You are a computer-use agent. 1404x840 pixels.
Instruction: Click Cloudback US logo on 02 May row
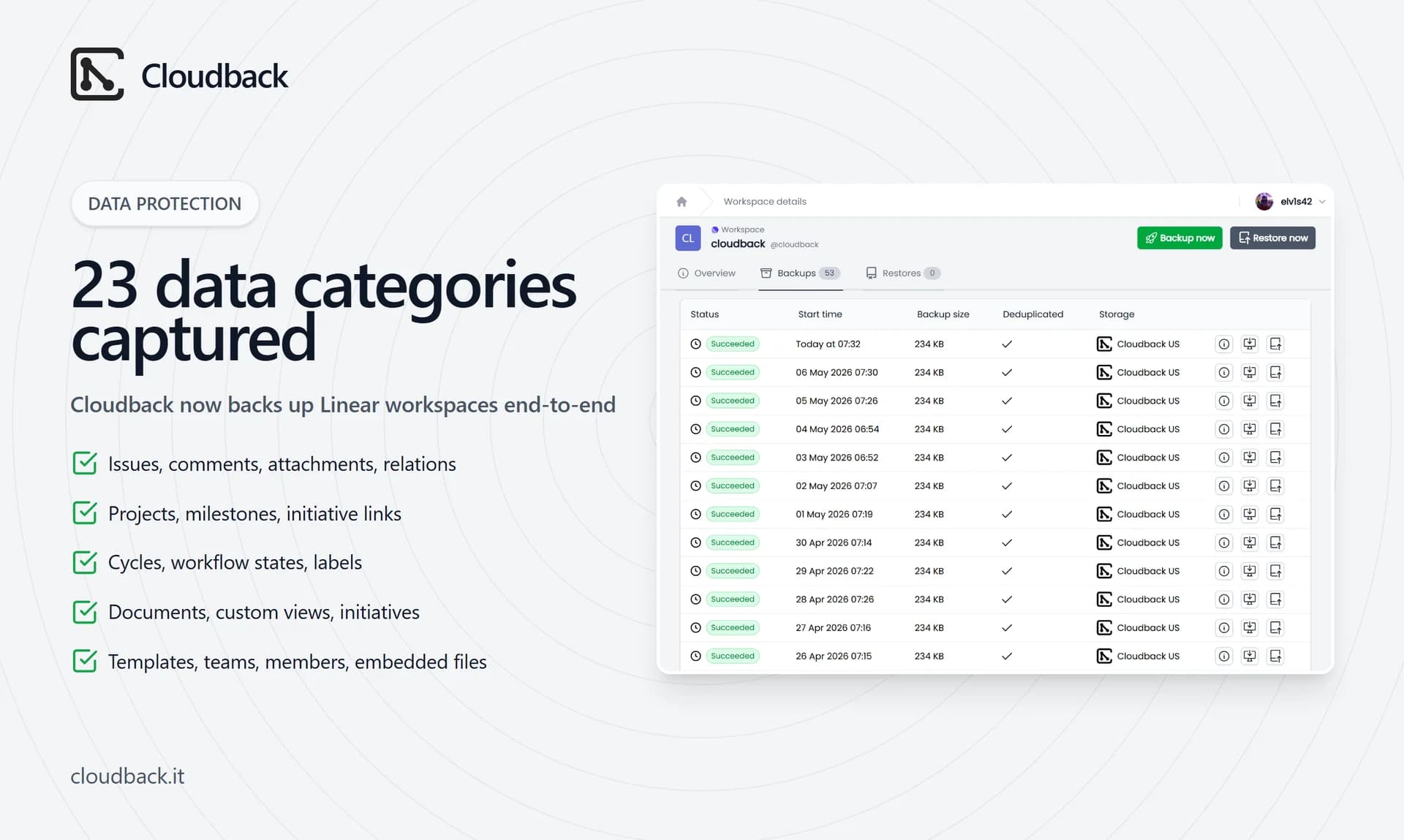click(x=1104, y=486)
